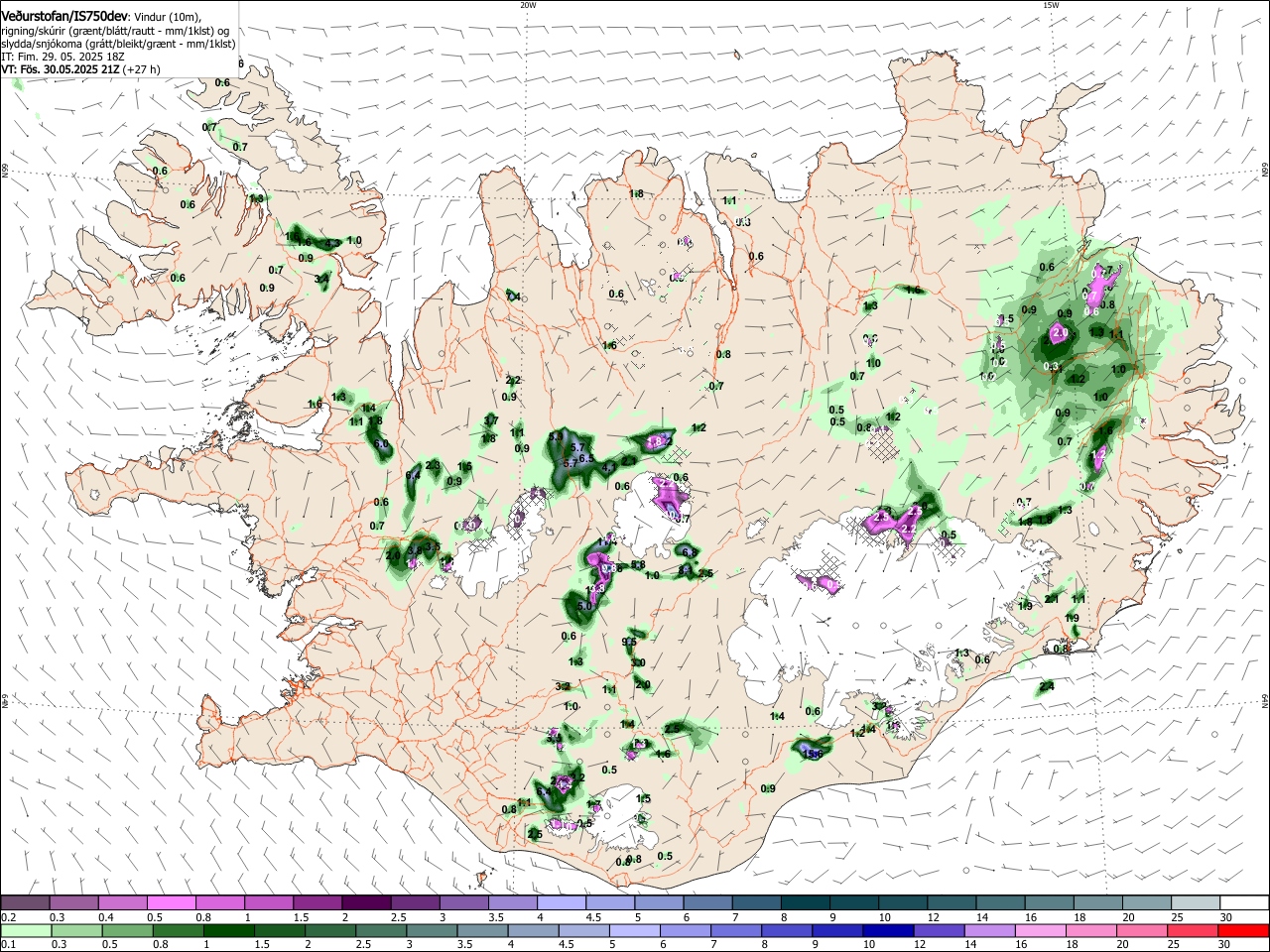
Task: Click the valid time 'VT: Fös. 30.05.2025 21Z'
Action: point(62,70)
